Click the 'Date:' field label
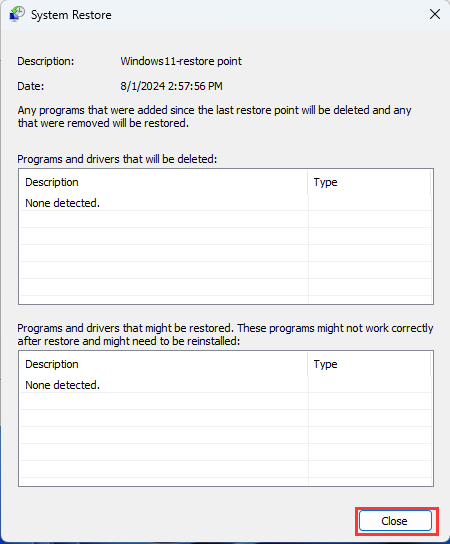 pos(31,86)
